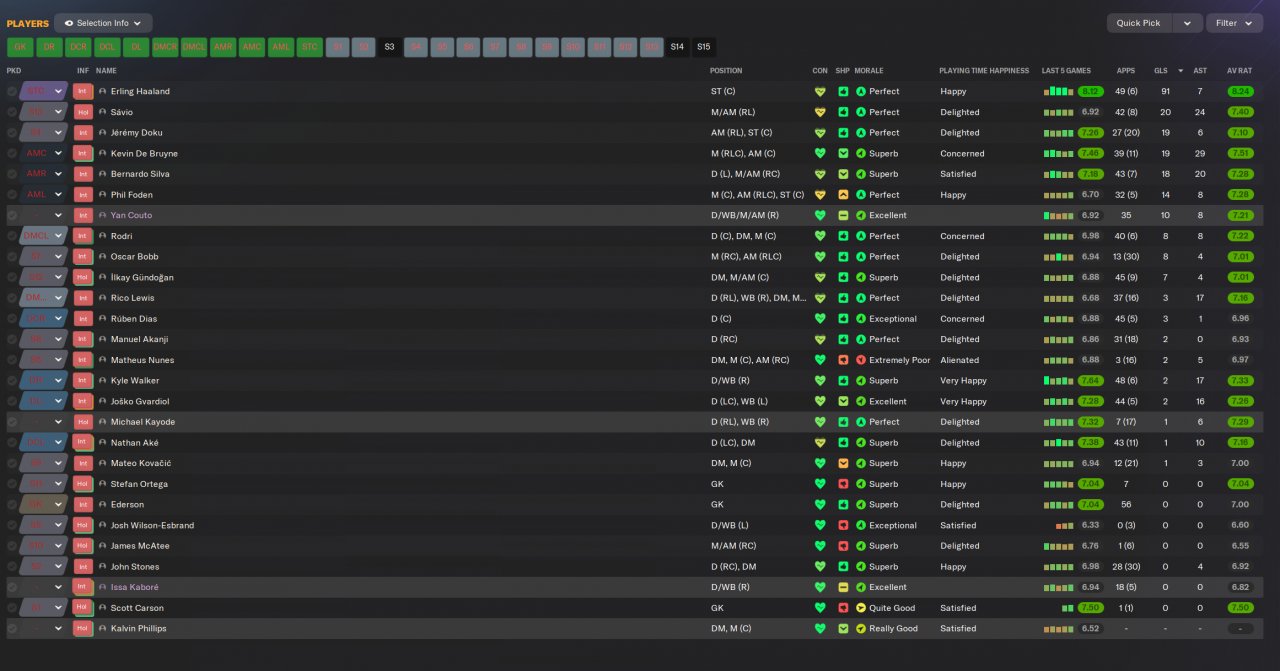The width and height of the screenshot is (1280, 671).
Task: Click İlkay Gündoğan's Hol info badge
Action: click(83, 277)
